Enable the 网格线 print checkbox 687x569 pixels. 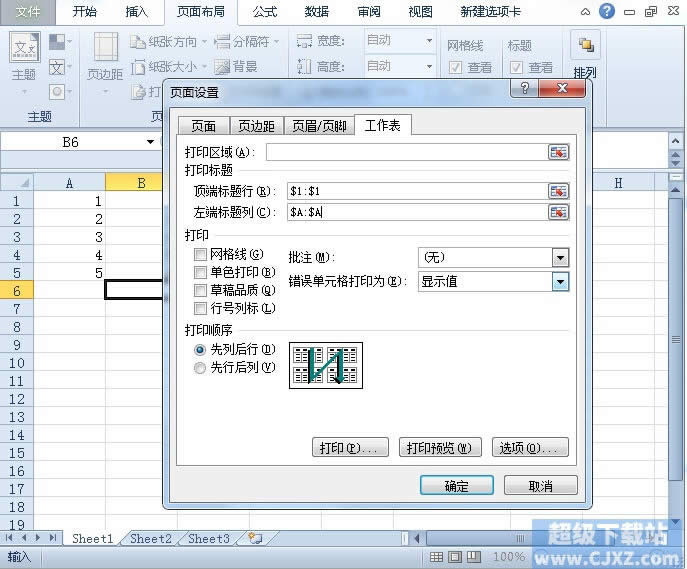point(201,255)
